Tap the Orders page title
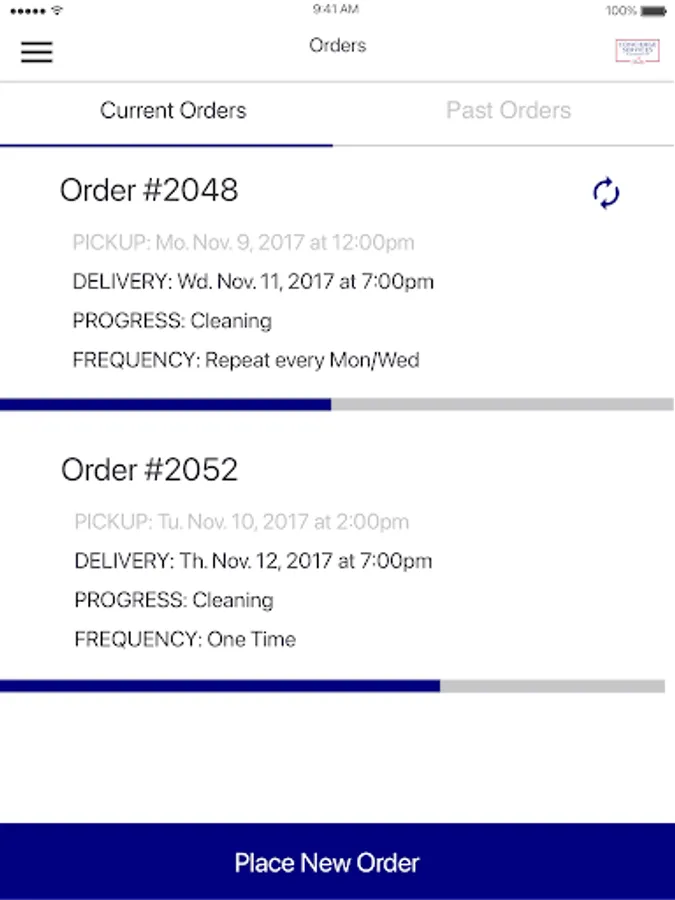This screenshot has width=675, height=900. (x=337, y=46)
